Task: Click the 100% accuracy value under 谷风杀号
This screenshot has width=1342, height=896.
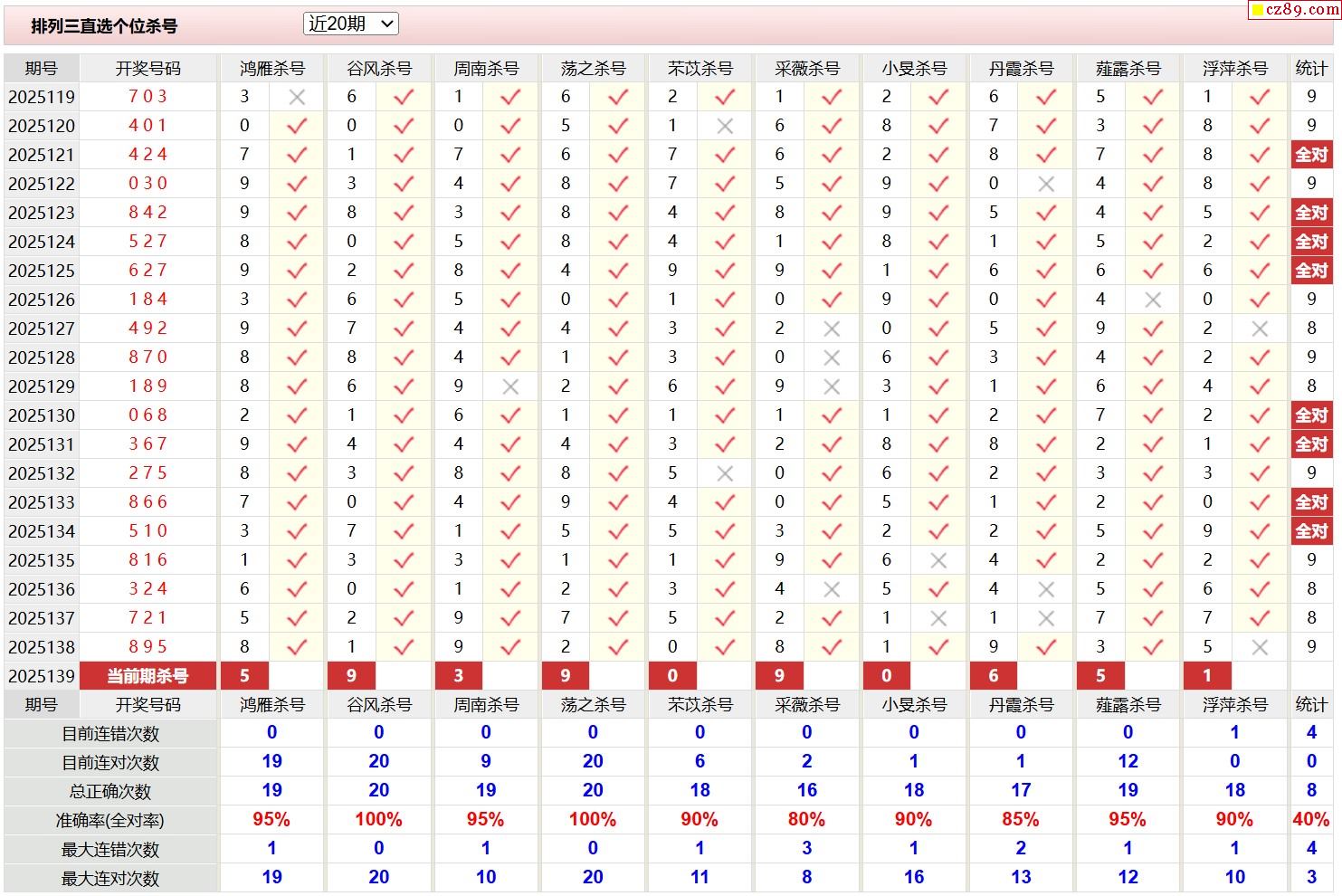Action: click(378, 820)
